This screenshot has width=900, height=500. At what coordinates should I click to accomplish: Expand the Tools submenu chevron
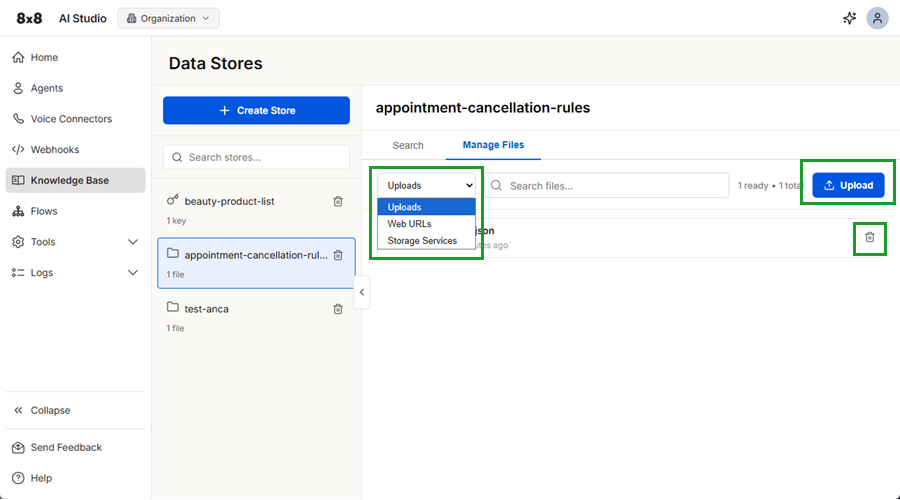[133, 242]
